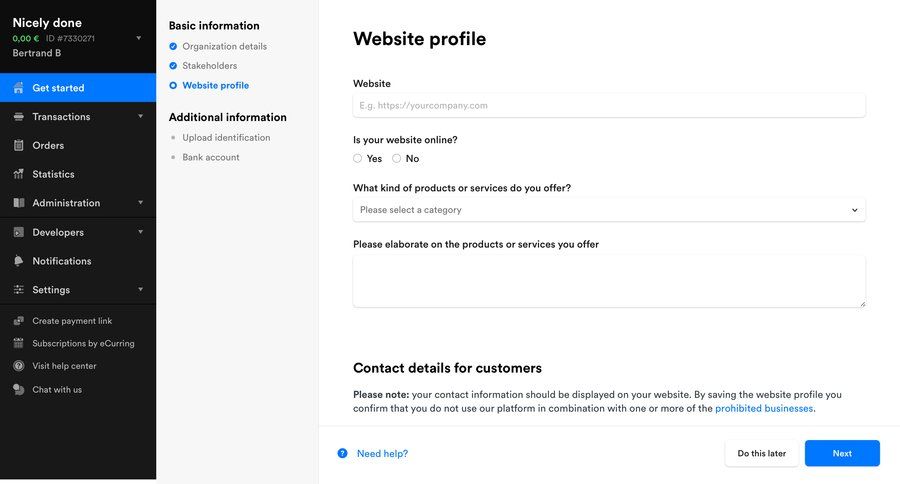Click the Chat with us icon
Image resolution: width=900 pixels, height=484 pixels.
19,390
